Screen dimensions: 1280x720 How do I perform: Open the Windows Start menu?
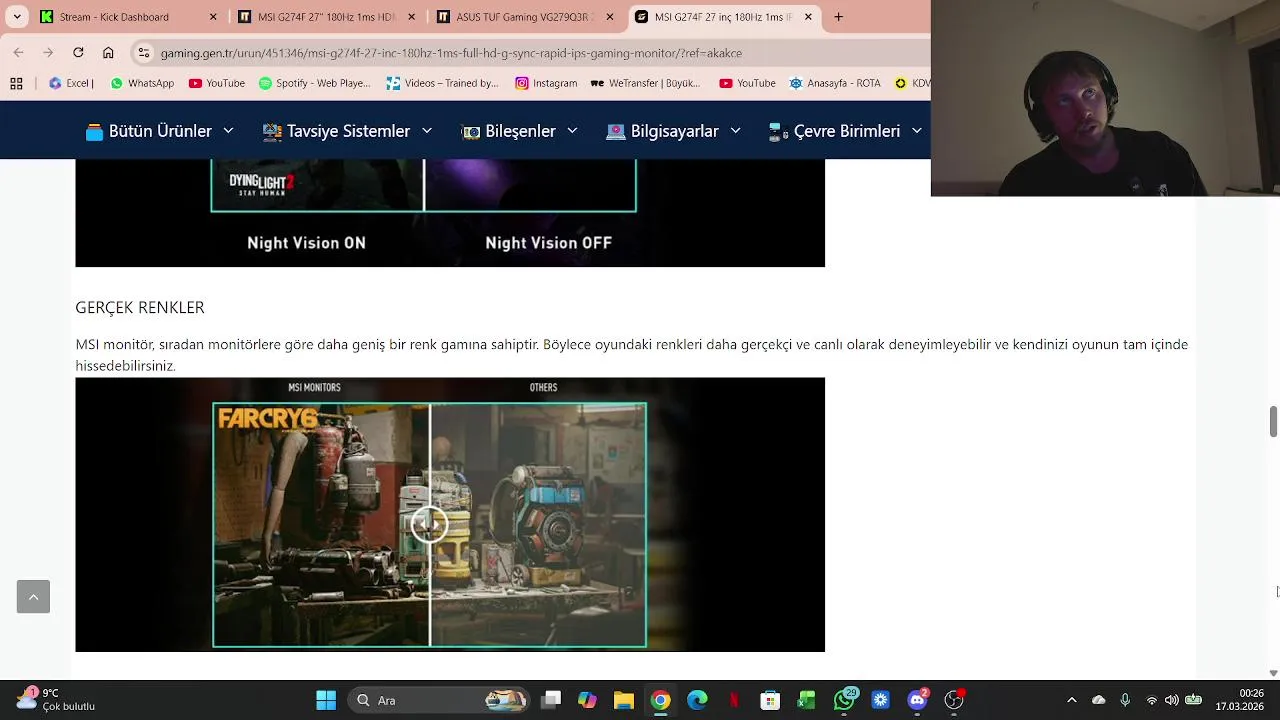pos(326,700)
